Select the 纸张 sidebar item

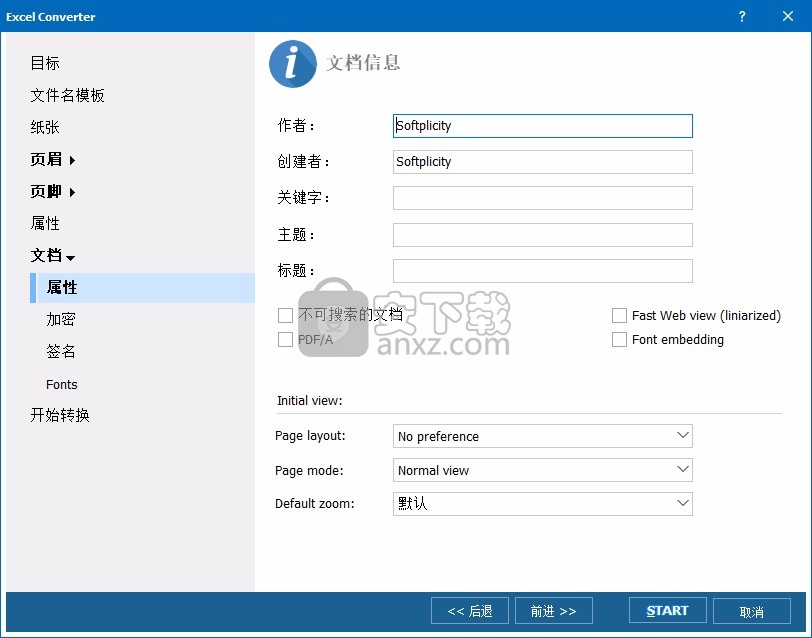pyautogui.click(x=45, y=127)
